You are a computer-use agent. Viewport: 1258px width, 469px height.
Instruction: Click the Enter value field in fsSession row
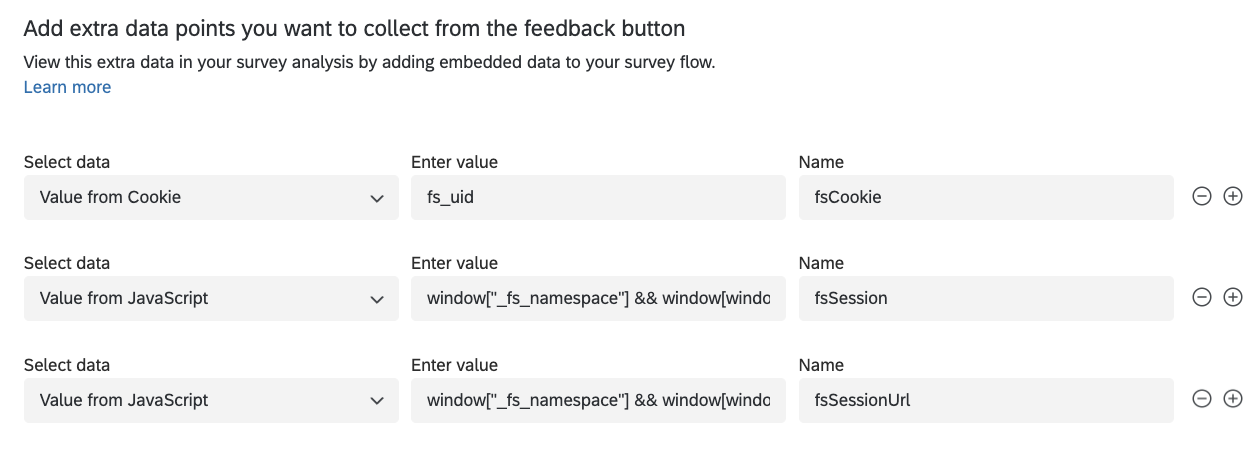point(598,299)
